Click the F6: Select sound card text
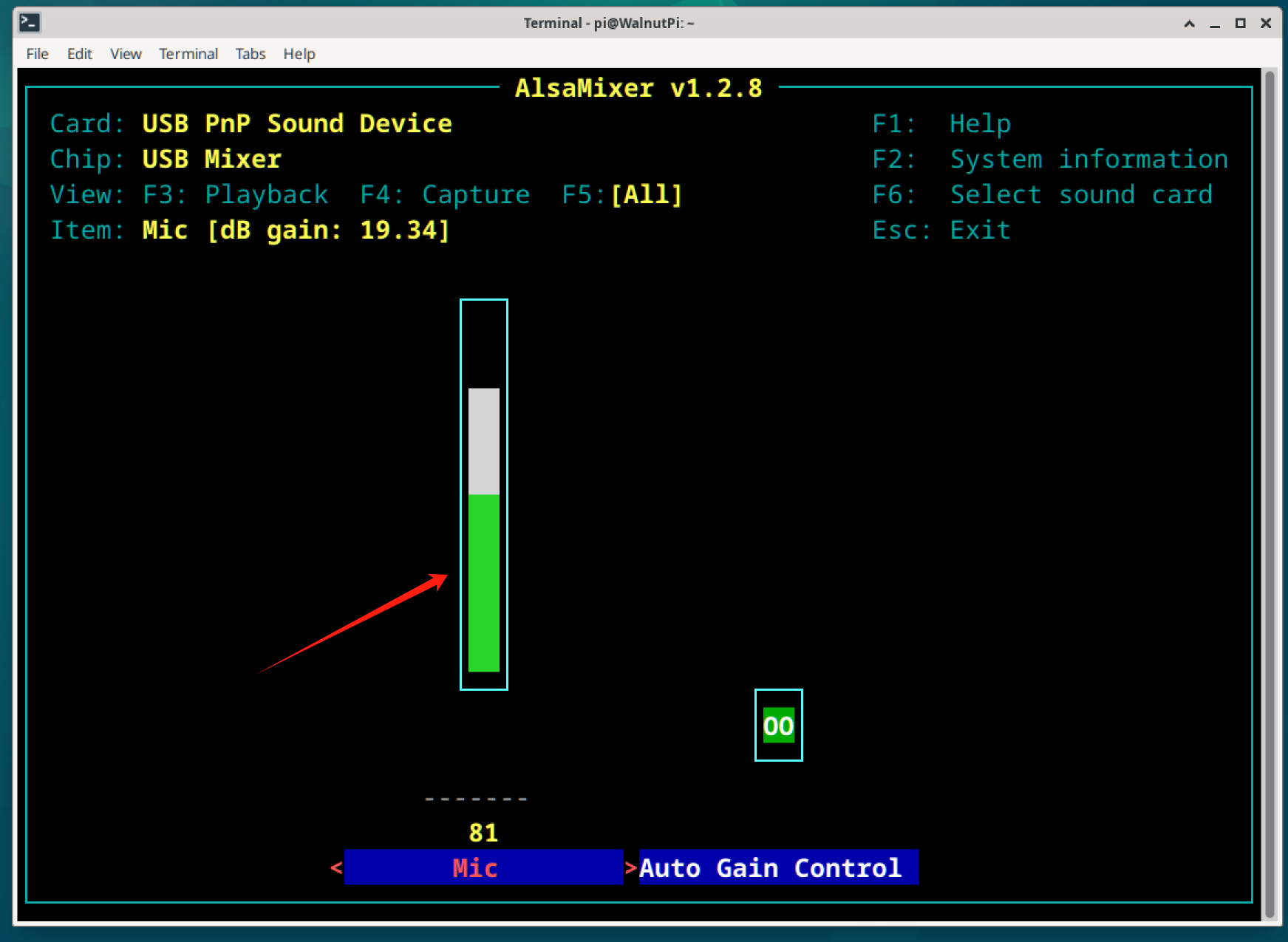Screen dimensions: 1288x942 tap(1043, 194)
